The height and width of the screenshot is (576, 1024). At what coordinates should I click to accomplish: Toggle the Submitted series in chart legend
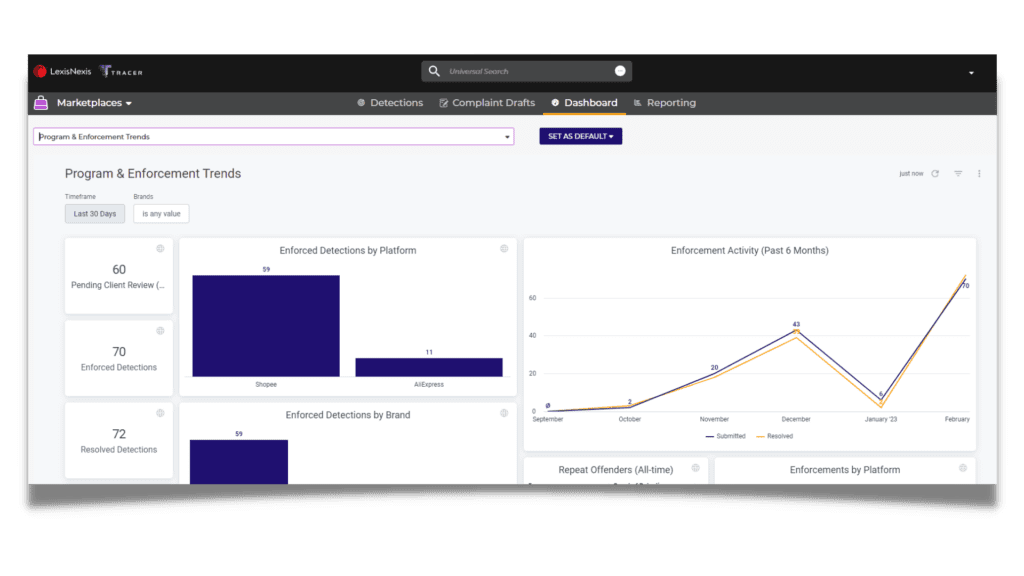click(726, 436)
